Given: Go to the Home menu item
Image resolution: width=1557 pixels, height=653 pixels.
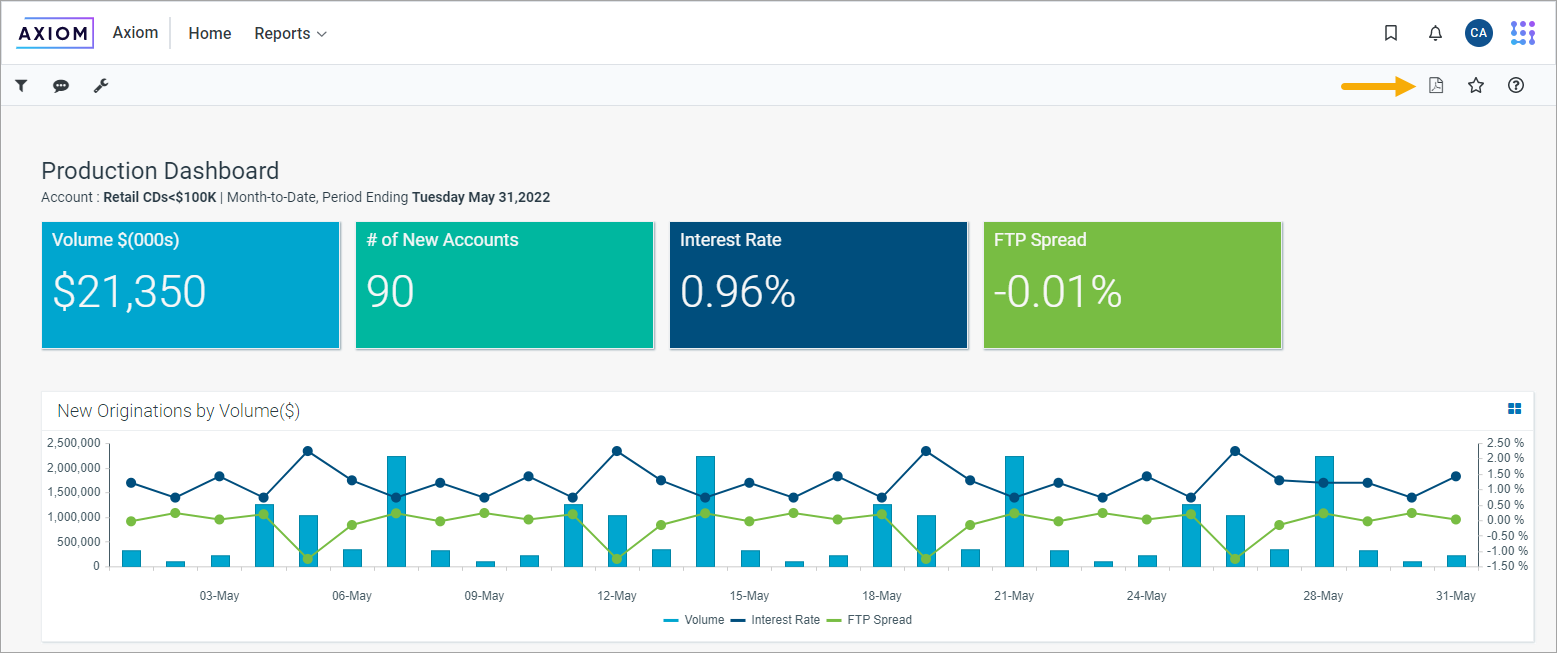Looking at the screenshot, I should 210,33.
